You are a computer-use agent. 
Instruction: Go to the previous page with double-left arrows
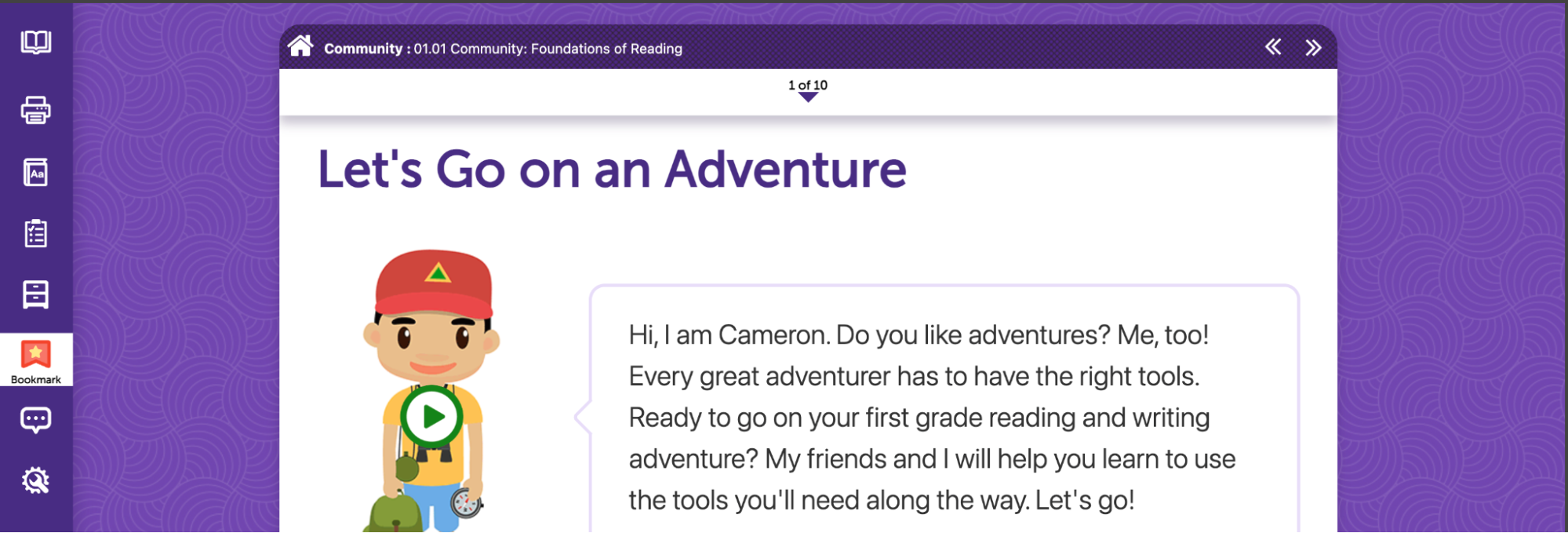coord(1273,47)
